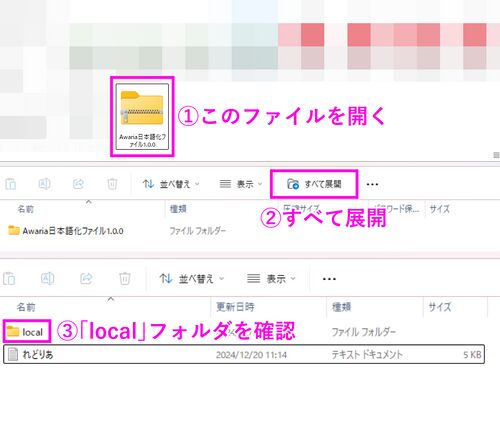Sort by 名前 column in the local folder window
Image resolution: width=500 pixels, height=448 pixels.
coord(26,307)
